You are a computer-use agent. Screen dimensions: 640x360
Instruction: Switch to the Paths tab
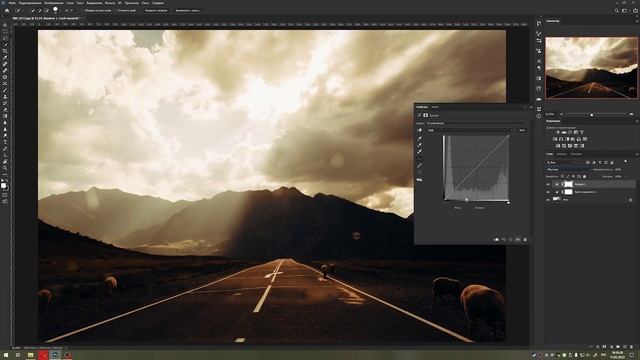tap(576, 154)
